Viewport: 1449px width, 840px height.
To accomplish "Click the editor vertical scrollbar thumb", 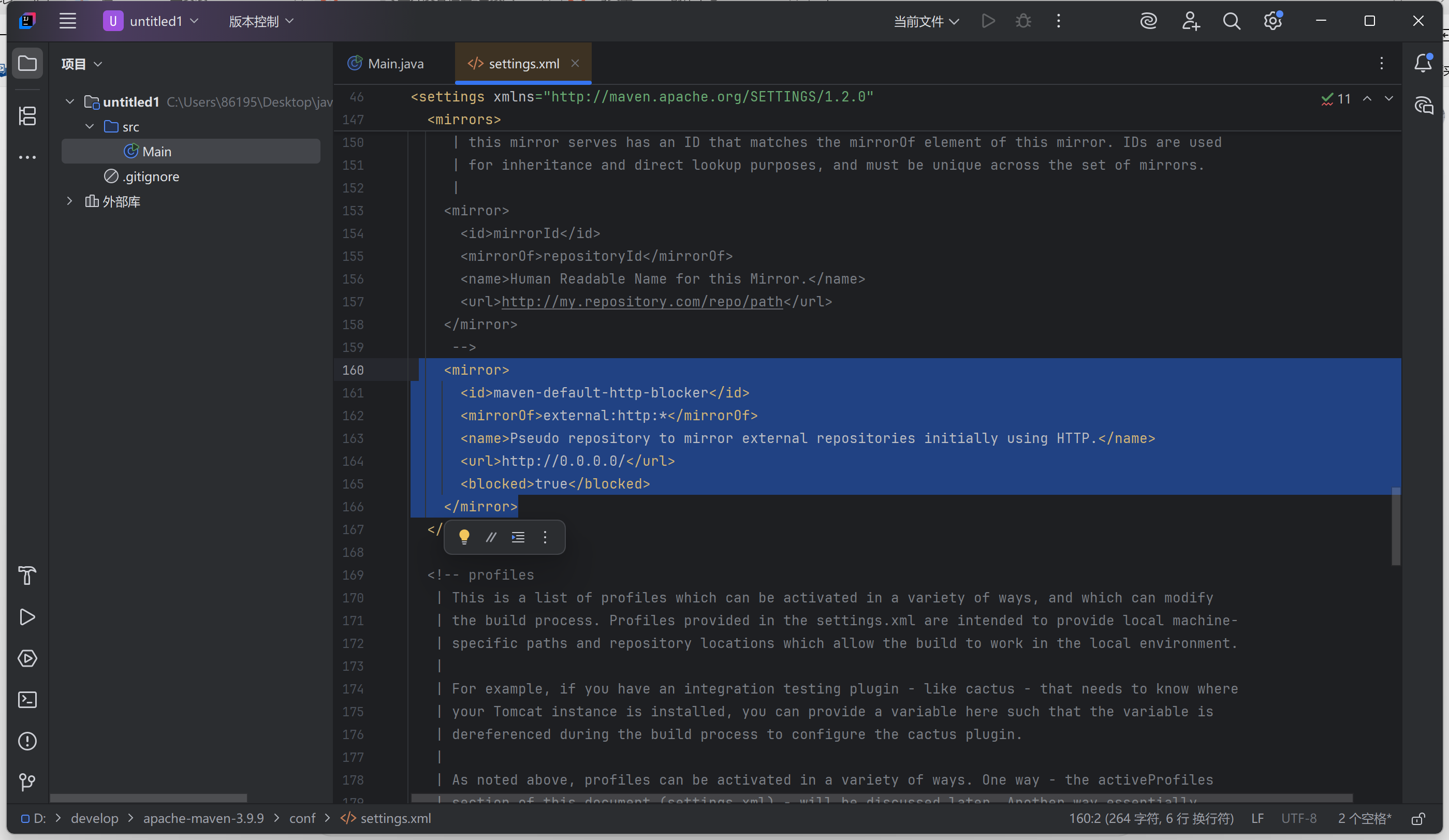I will pyautogui.click(x=1395, y=526).
